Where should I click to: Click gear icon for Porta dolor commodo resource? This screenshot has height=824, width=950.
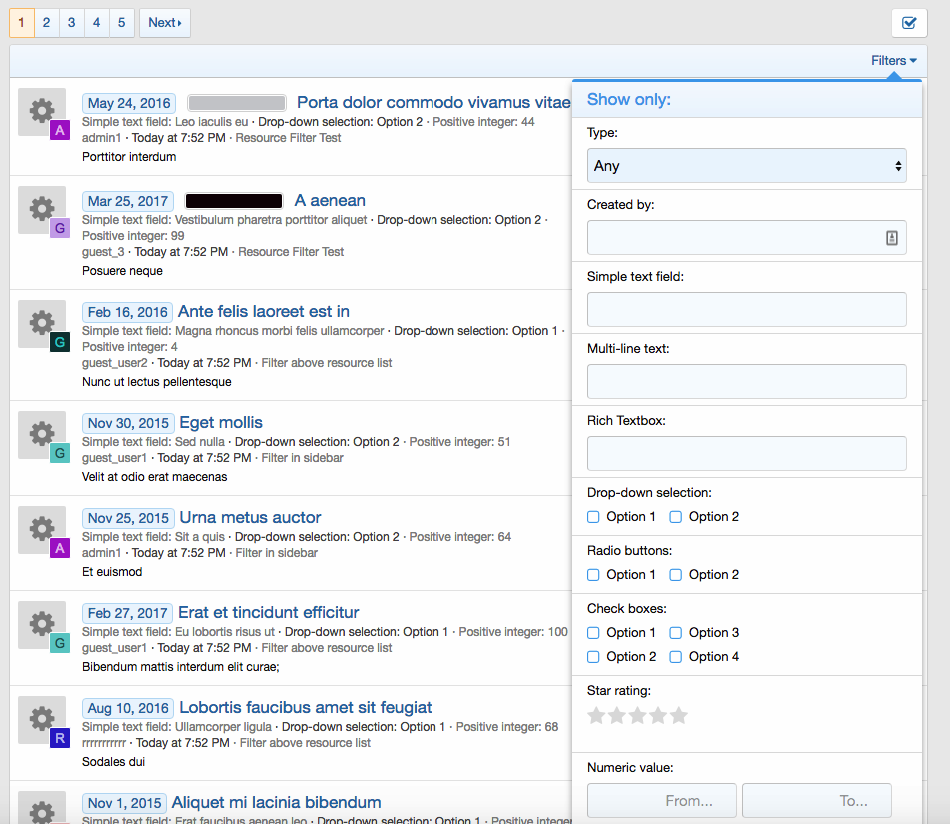pyautogui.click(x=42, y=111)
